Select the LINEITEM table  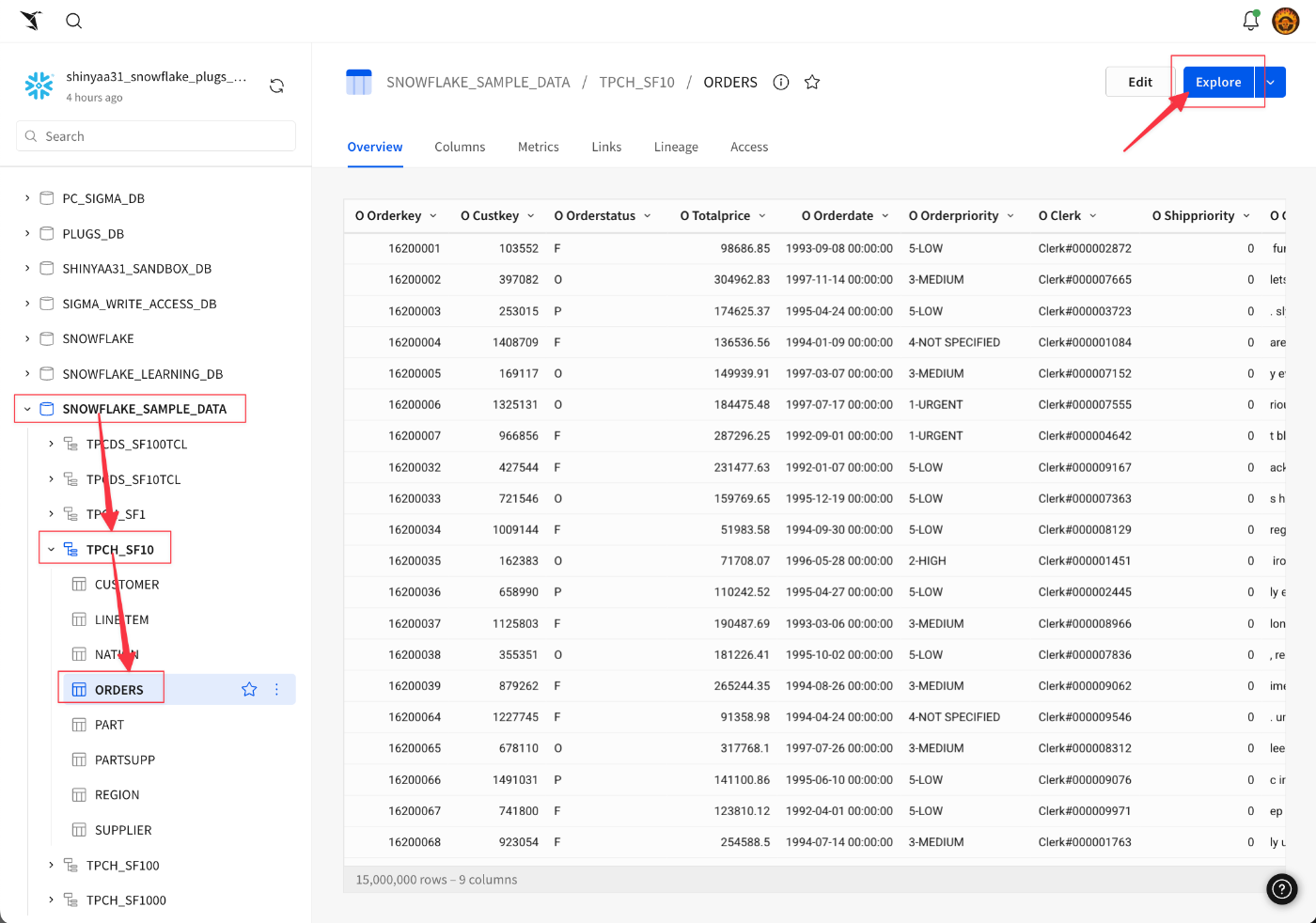coord(121,619)
